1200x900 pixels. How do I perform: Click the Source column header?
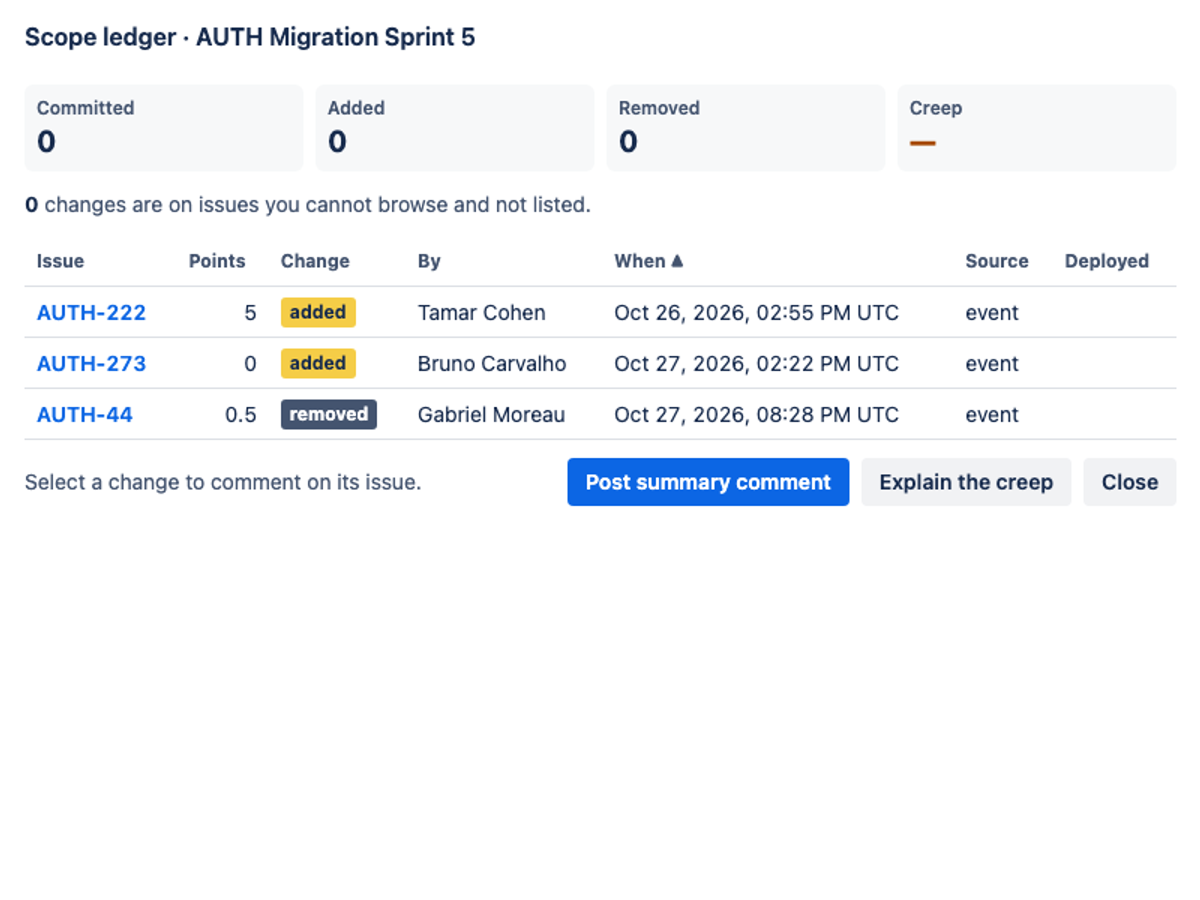tap(997, 261)
